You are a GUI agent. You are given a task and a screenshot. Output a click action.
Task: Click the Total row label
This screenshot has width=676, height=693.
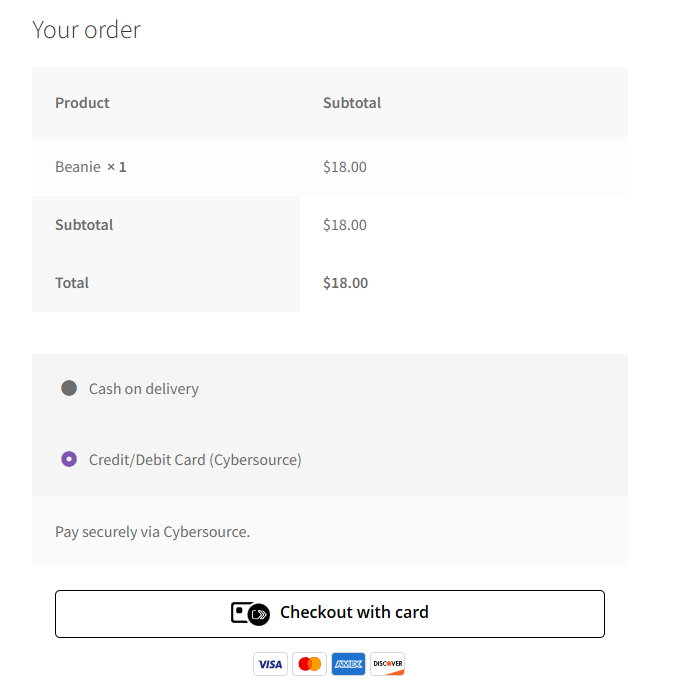[x=72, y=283]
